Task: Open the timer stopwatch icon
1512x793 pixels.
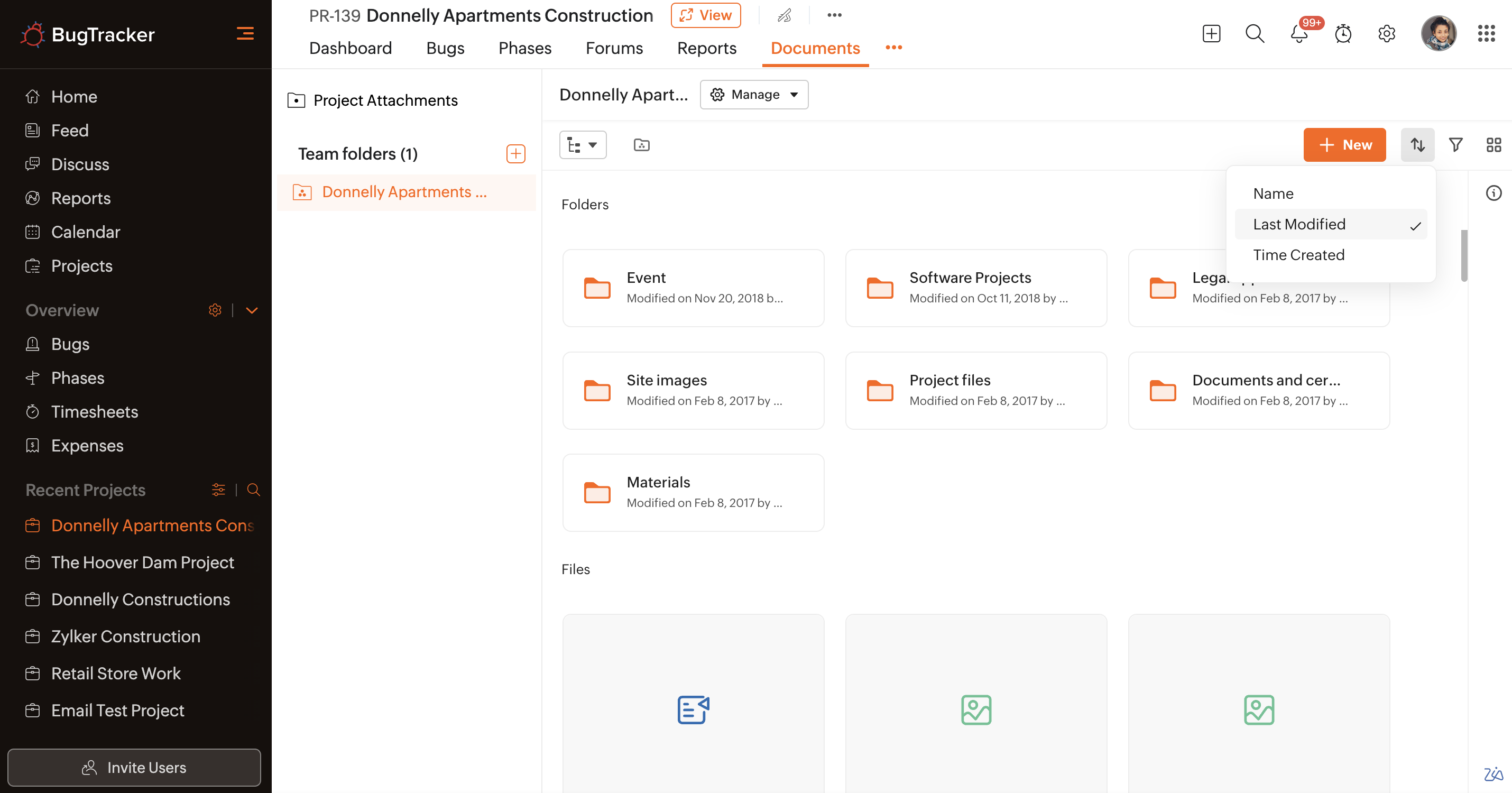Action: click(1343, 34)
